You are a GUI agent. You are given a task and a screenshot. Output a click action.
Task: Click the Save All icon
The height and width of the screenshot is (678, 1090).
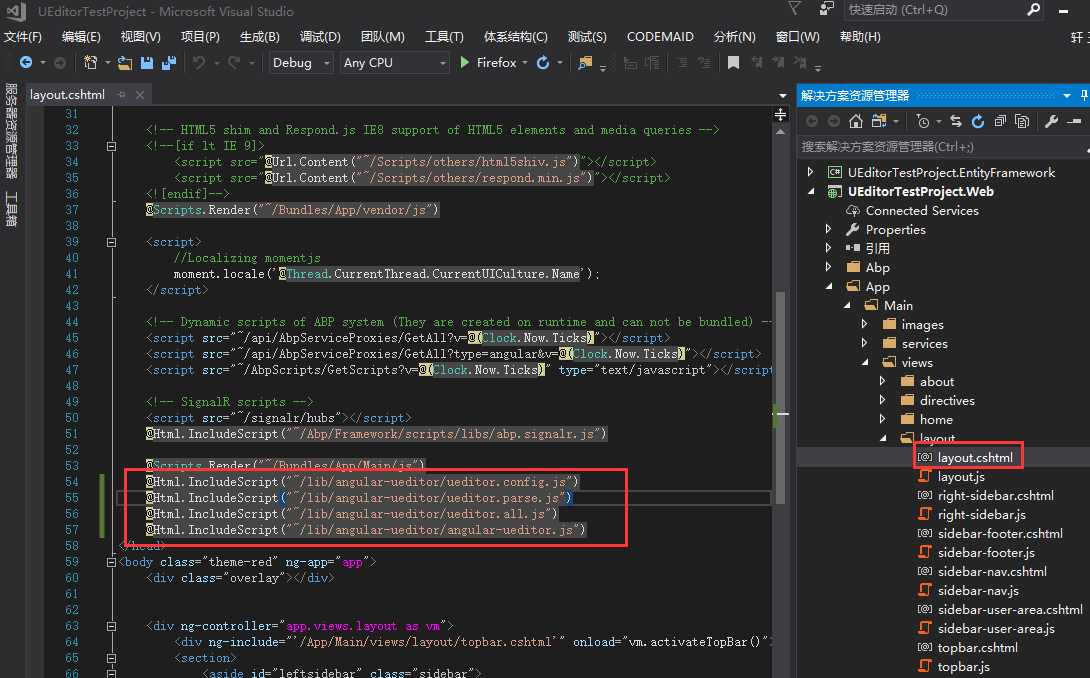coord(169,63)
